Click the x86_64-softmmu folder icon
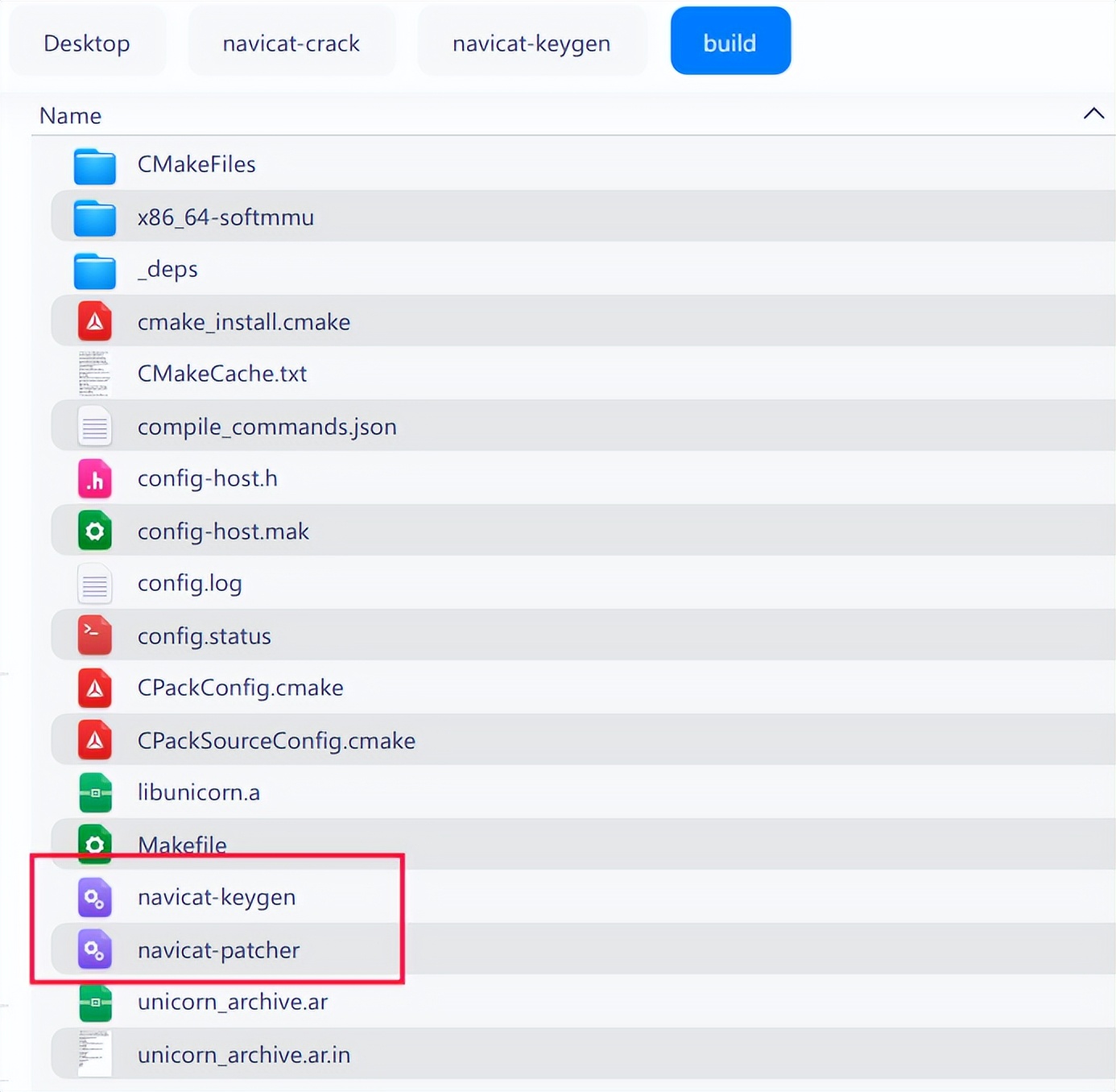The image size is (1116, 1092). (94, 218)
